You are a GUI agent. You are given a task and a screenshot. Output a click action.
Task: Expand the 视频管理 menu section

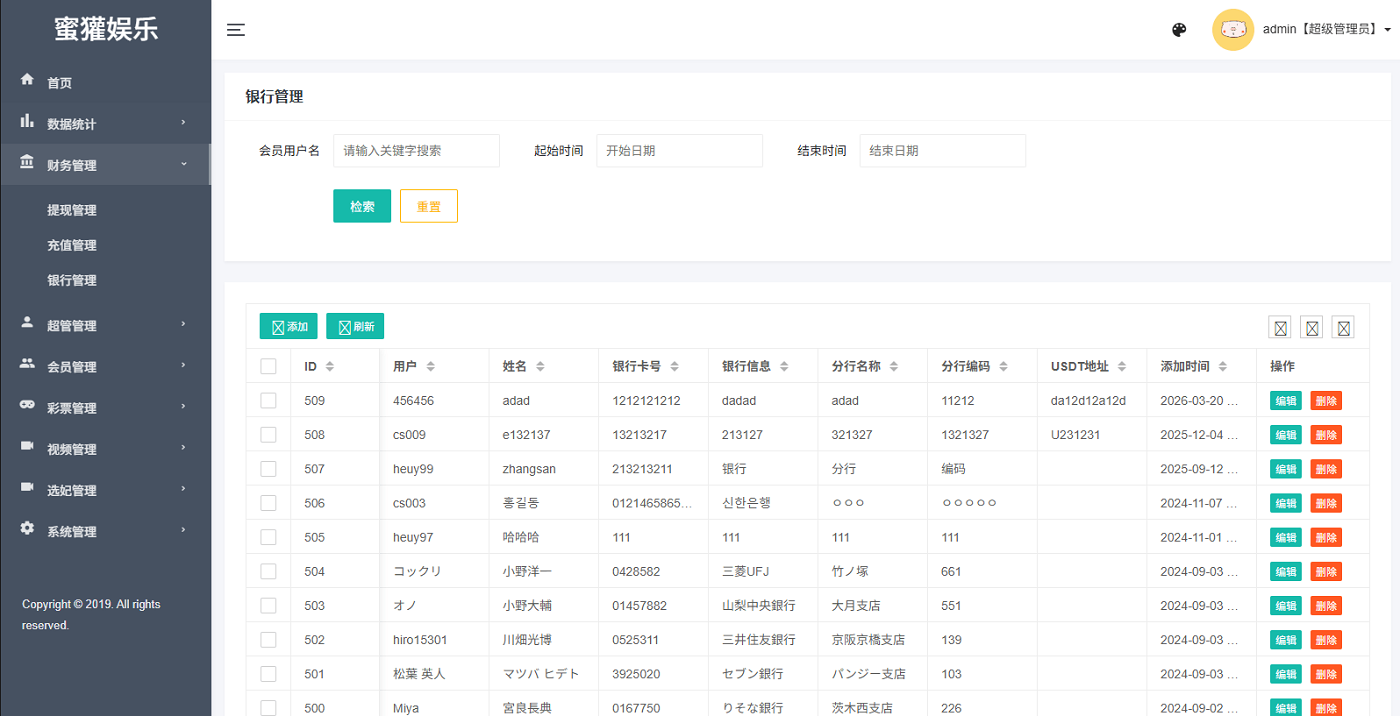[x=105, y=449]
